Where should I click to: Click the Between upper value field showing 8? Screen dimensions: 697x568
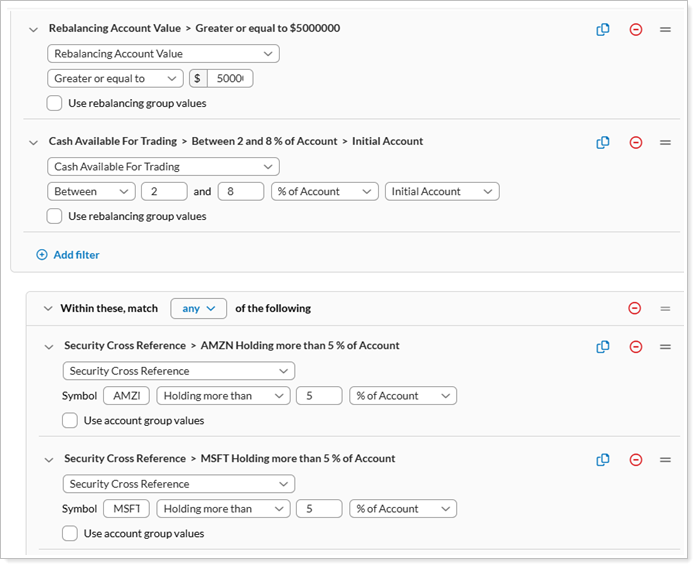click(239, 191)
